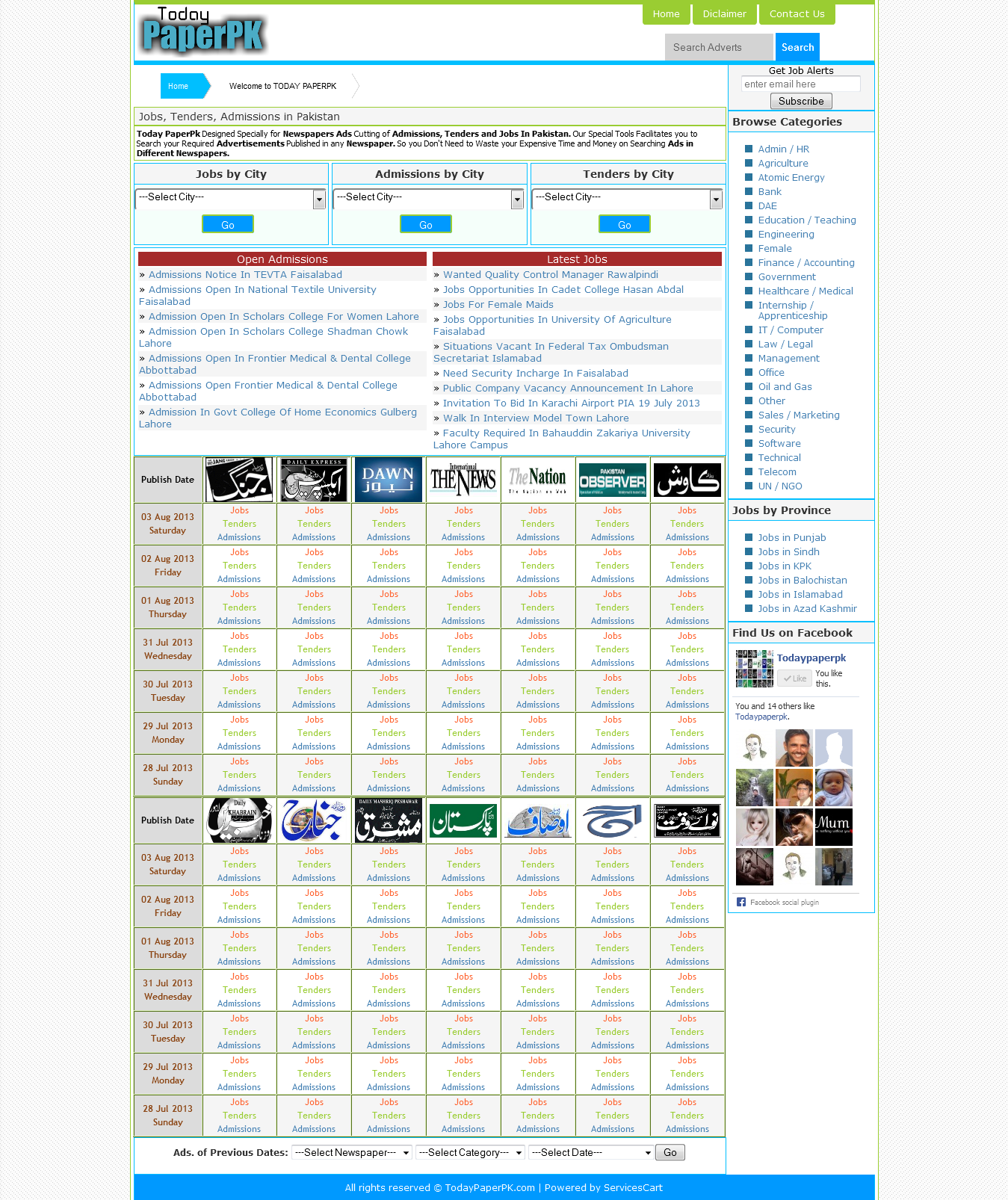Focus the enter email here field
The width and height of the screenshot is (1008, 1200).
click(x=800, y=84)
